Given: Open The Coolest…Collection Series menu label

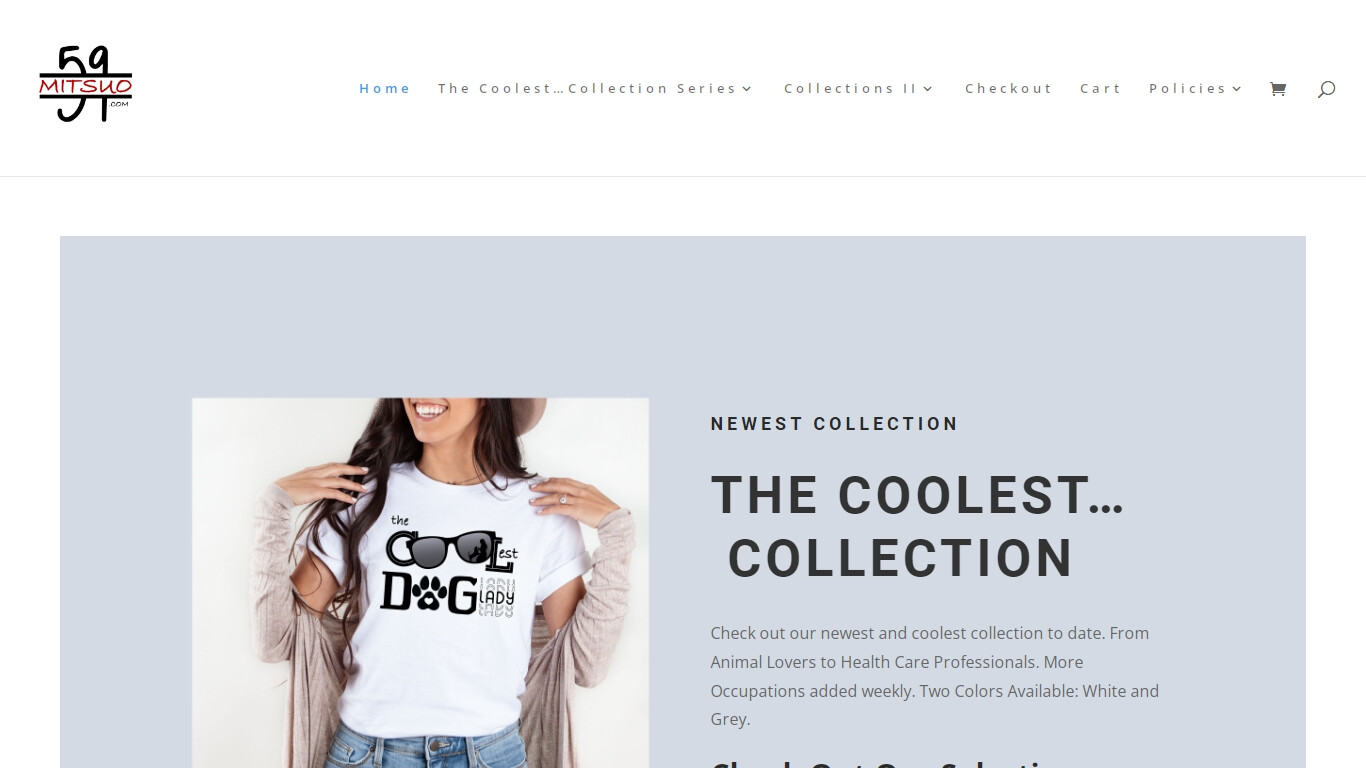Looking at the screenshot, I should pyautogui.click(x=588, y=88).
